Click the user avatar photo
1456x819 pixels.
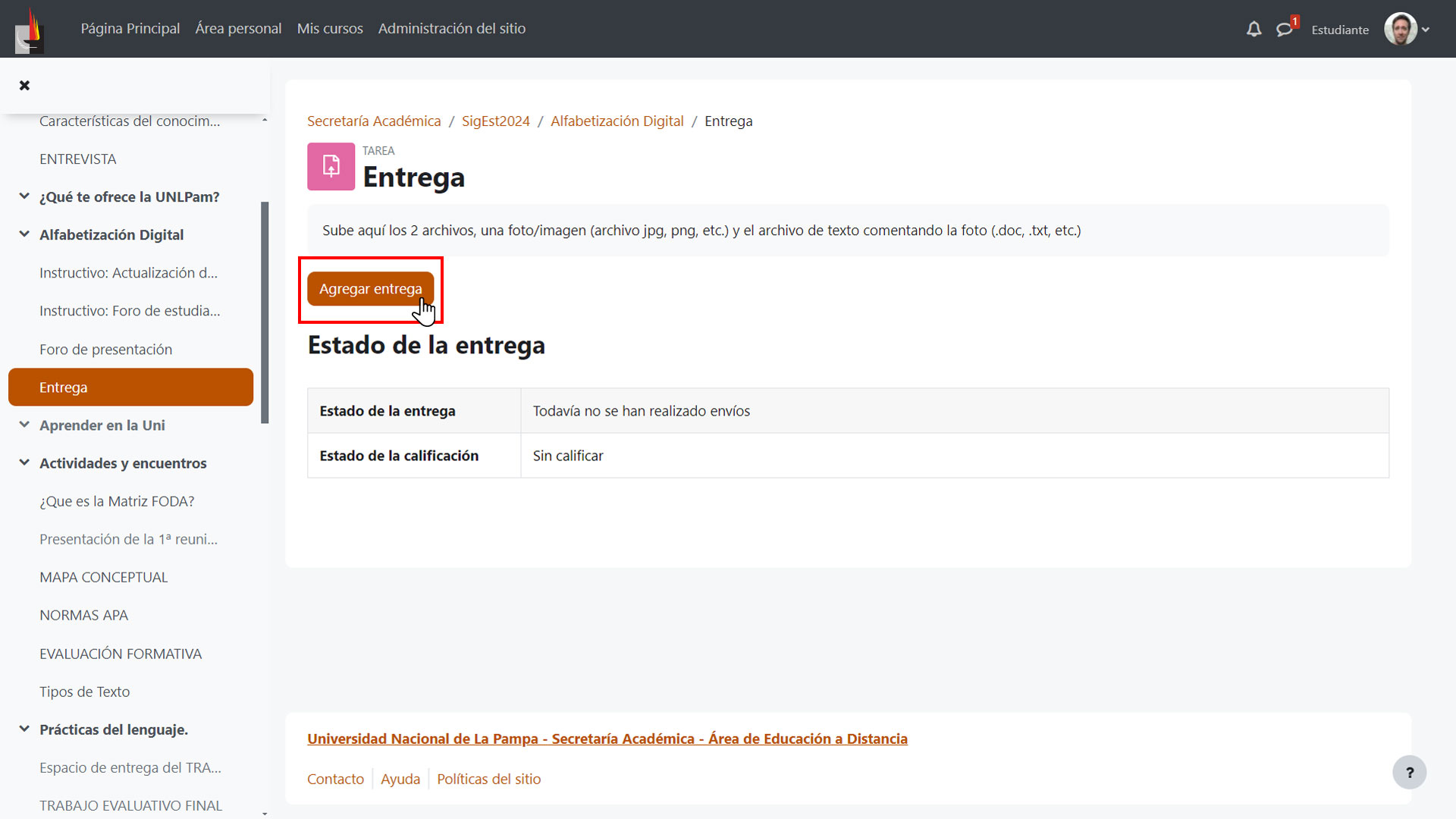(x=1400, y=29)
